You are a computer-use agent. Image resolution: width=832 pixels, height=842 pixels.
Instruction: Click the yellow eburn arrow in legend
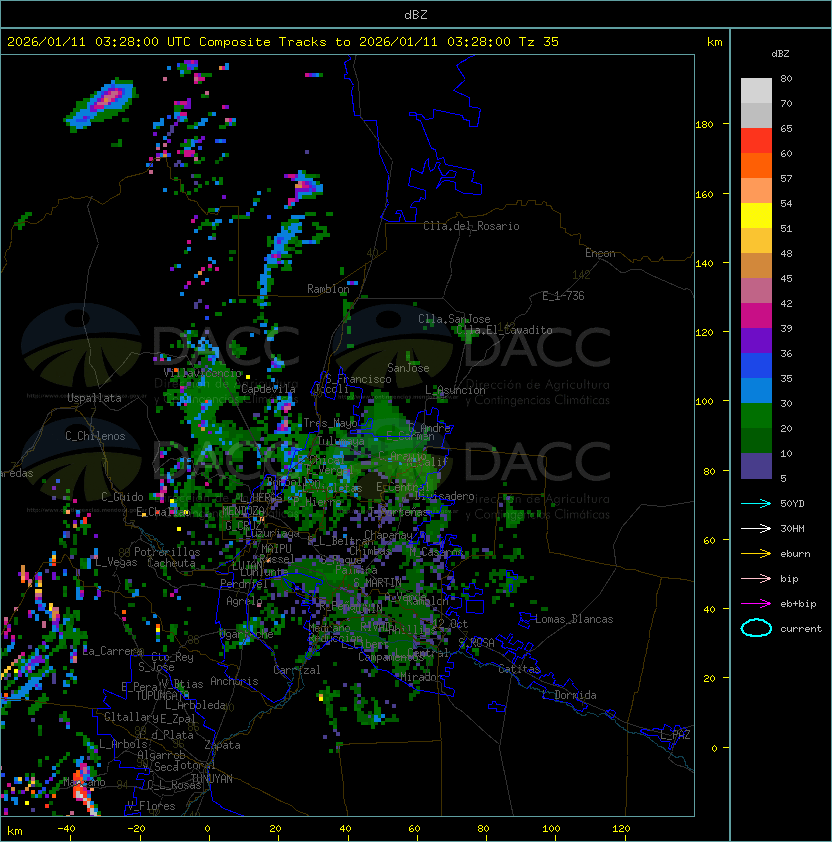[x=756, y=553]
